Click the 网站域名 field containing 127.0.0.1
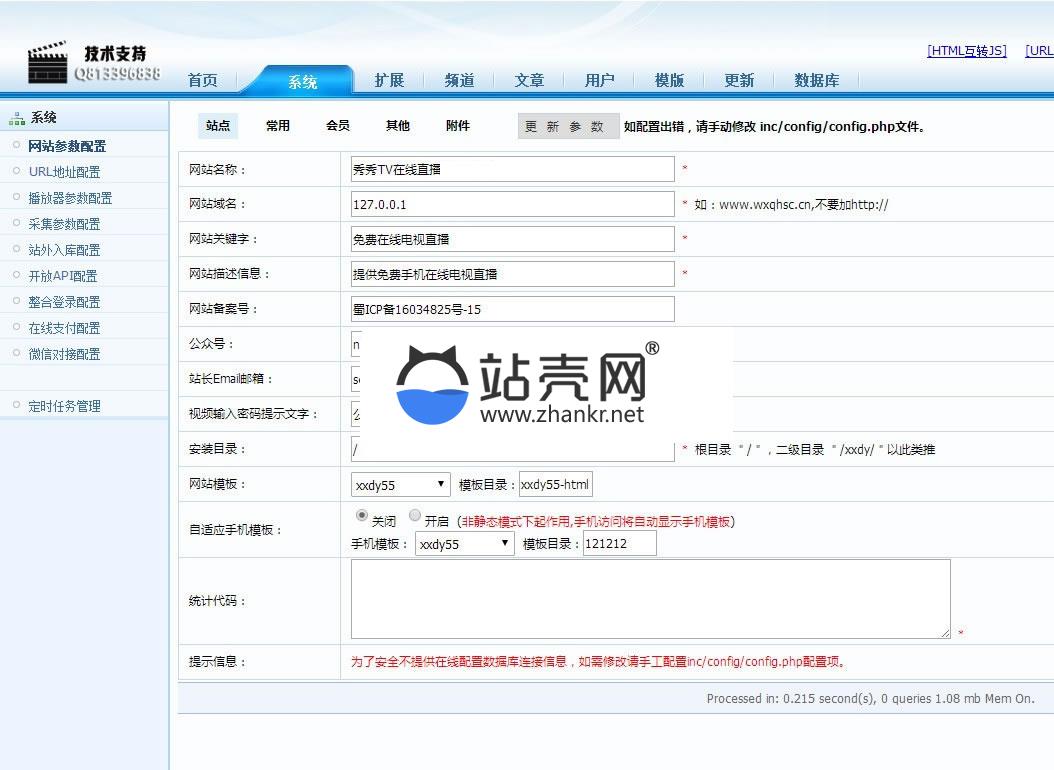 512,204
